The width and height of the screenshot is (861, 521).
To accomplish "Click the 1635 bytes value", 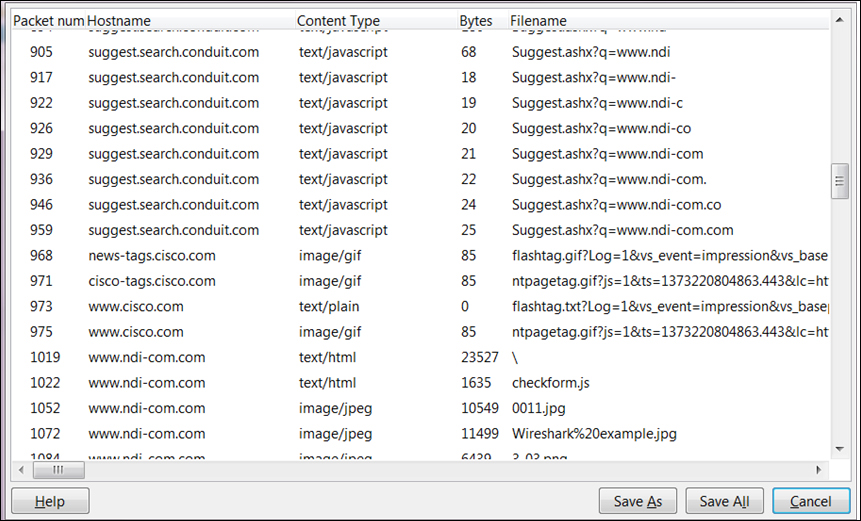I will pos(476,383).
